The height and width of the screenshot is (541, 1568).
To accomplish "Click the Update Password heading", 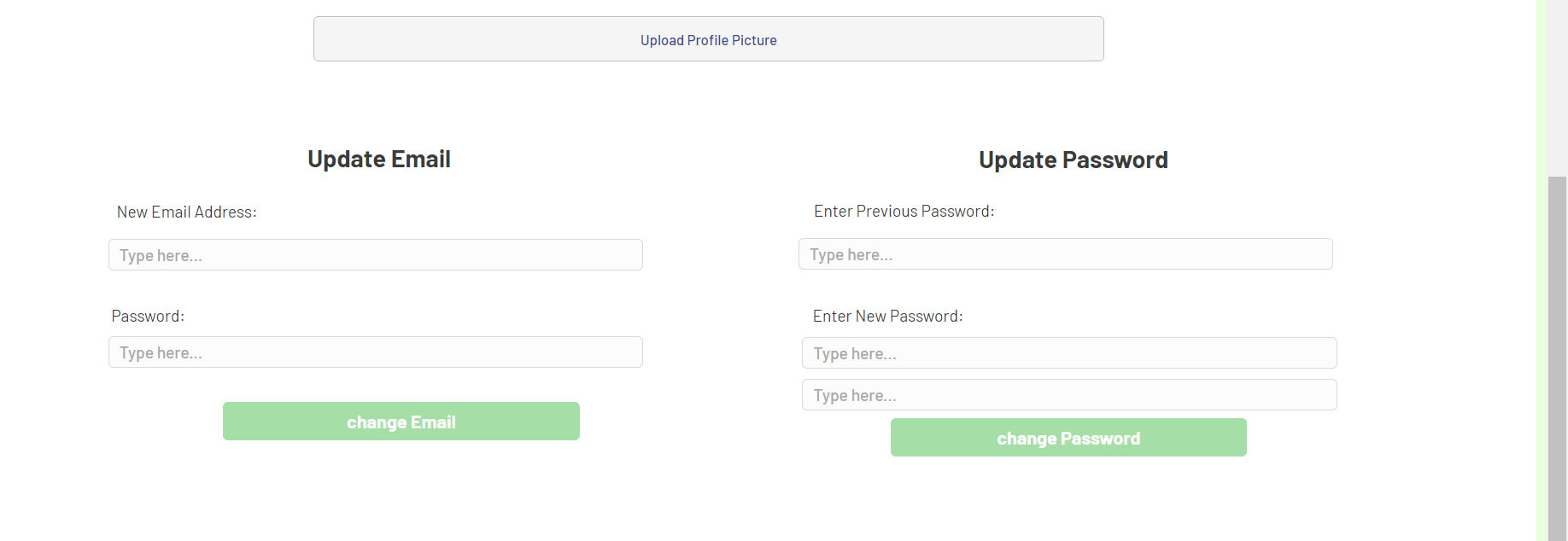I will [x=1073, y=160].
